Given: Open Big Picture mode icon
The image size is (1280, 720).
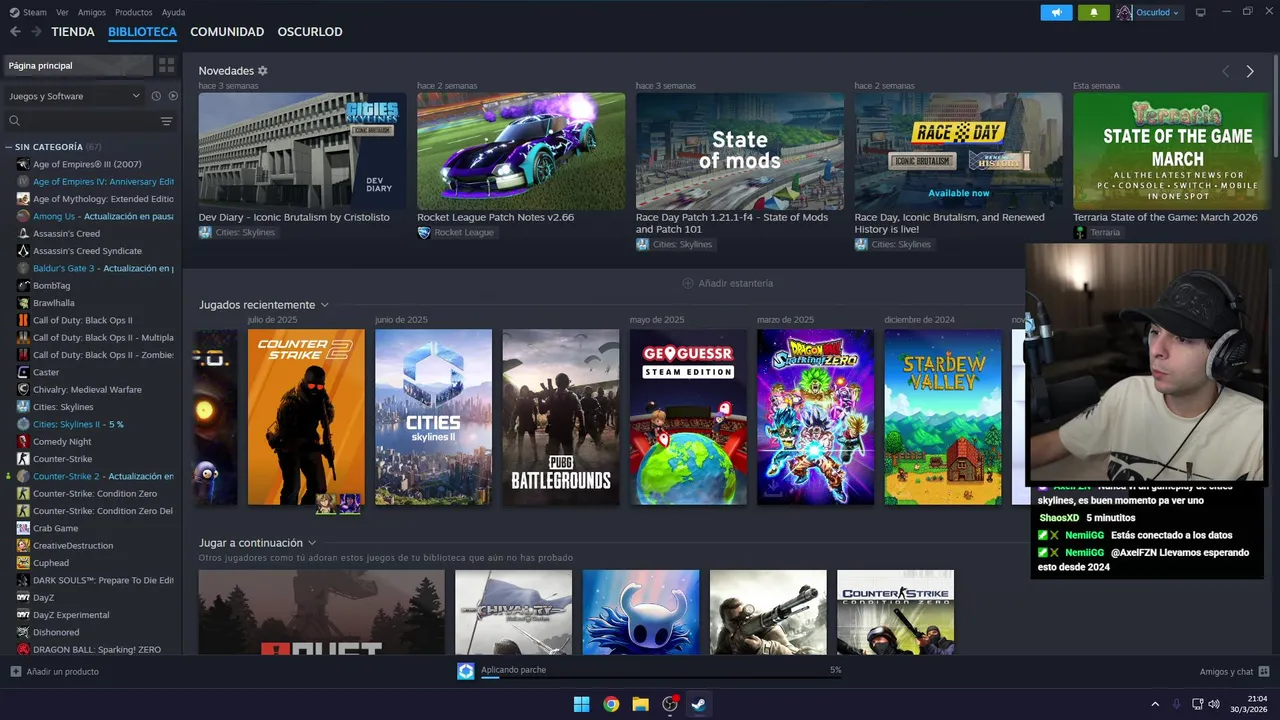Looking at the screenshot, I should tap(1201, 12).
